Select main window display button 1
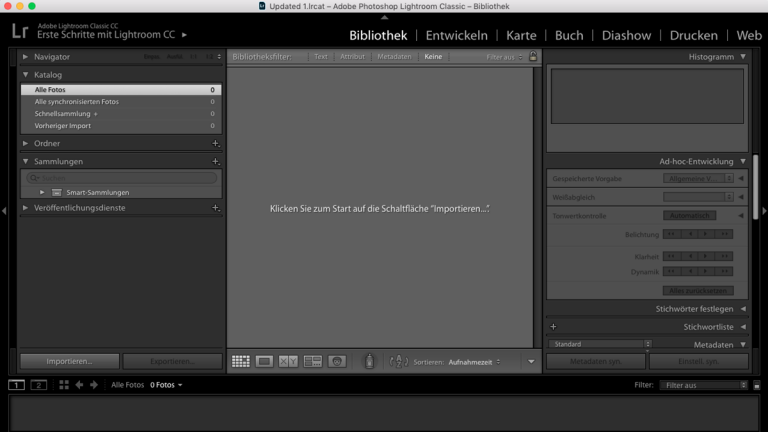768x432 pixels. pyautogui.click(x=16, y=385)
